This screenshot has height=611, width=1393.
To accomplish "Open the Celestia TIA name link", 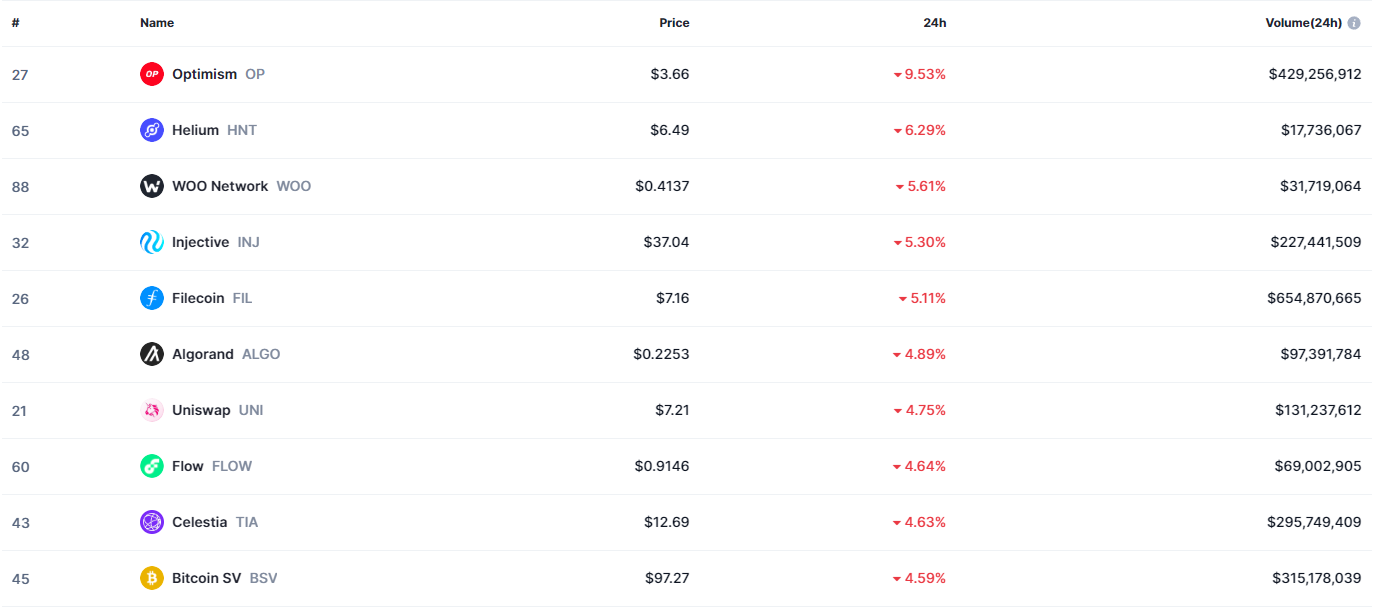I will 200,522.
